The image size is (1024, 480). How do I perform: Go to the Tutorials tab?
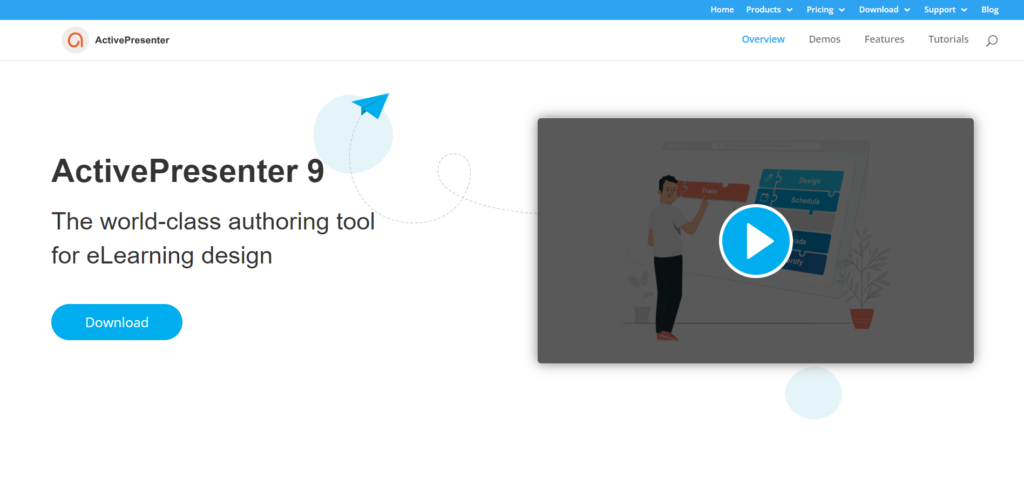point(948,39)
